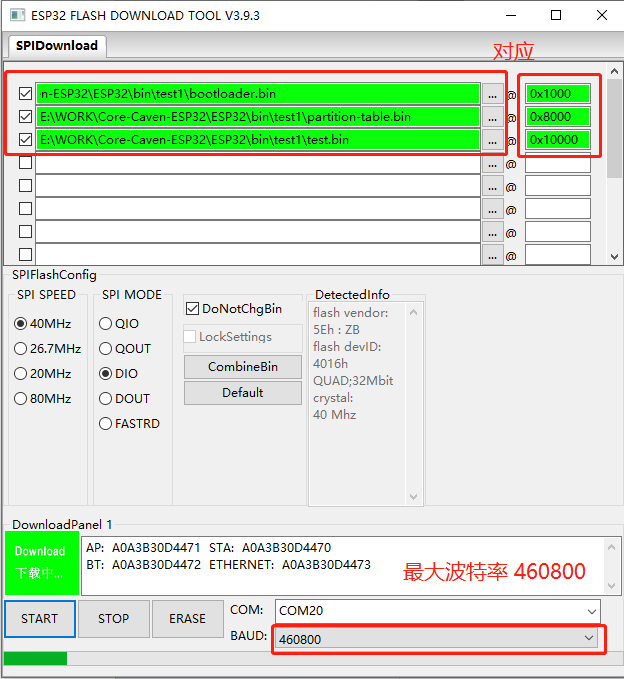This screenshot has height=679, width=624.
Task: Click the bootloader.bin file path field
Action: click(x=258, y=94)
